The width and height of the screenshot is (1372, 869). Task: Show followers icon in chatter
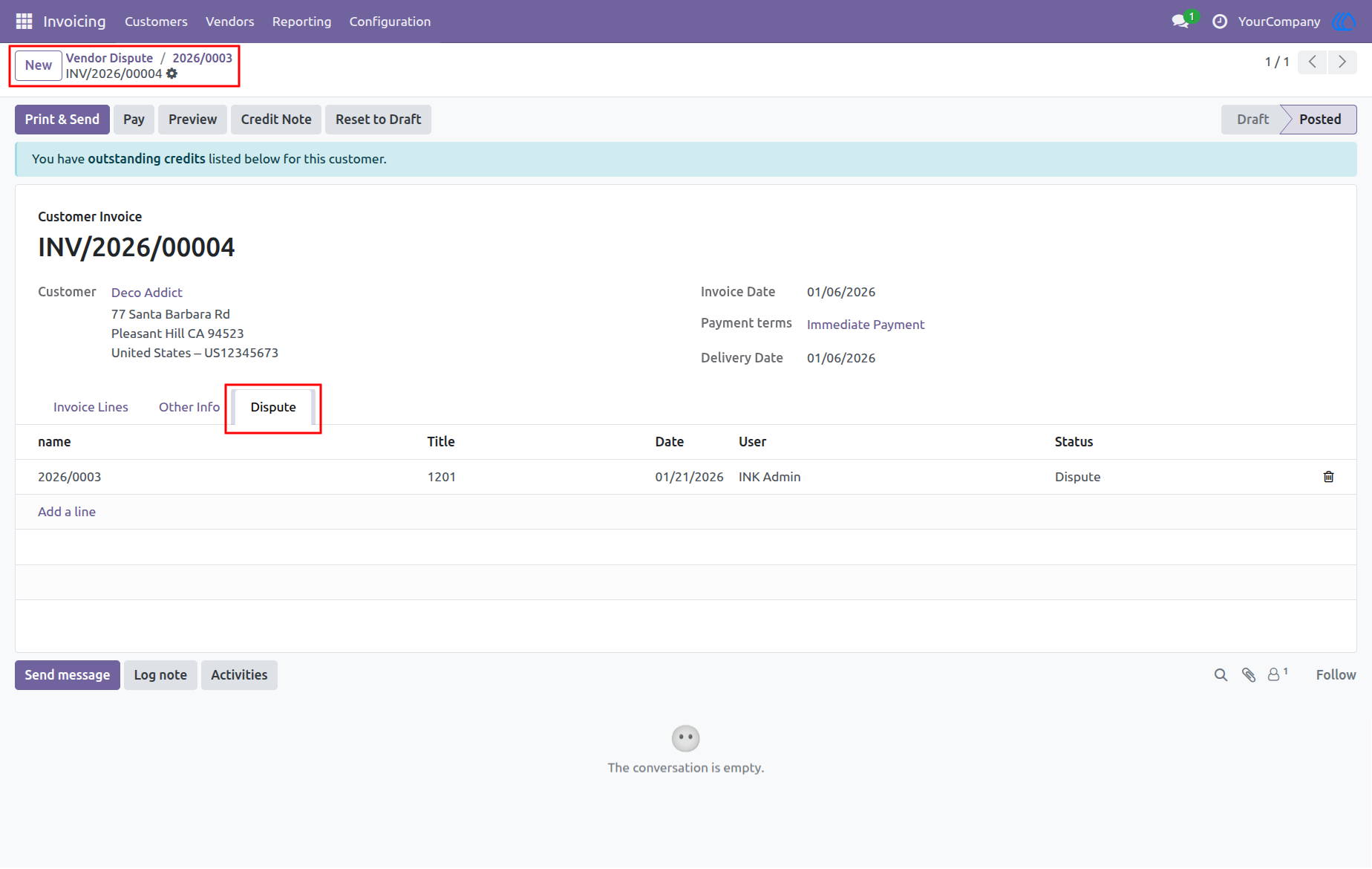pyautogui.click(x=1278, y=674)
